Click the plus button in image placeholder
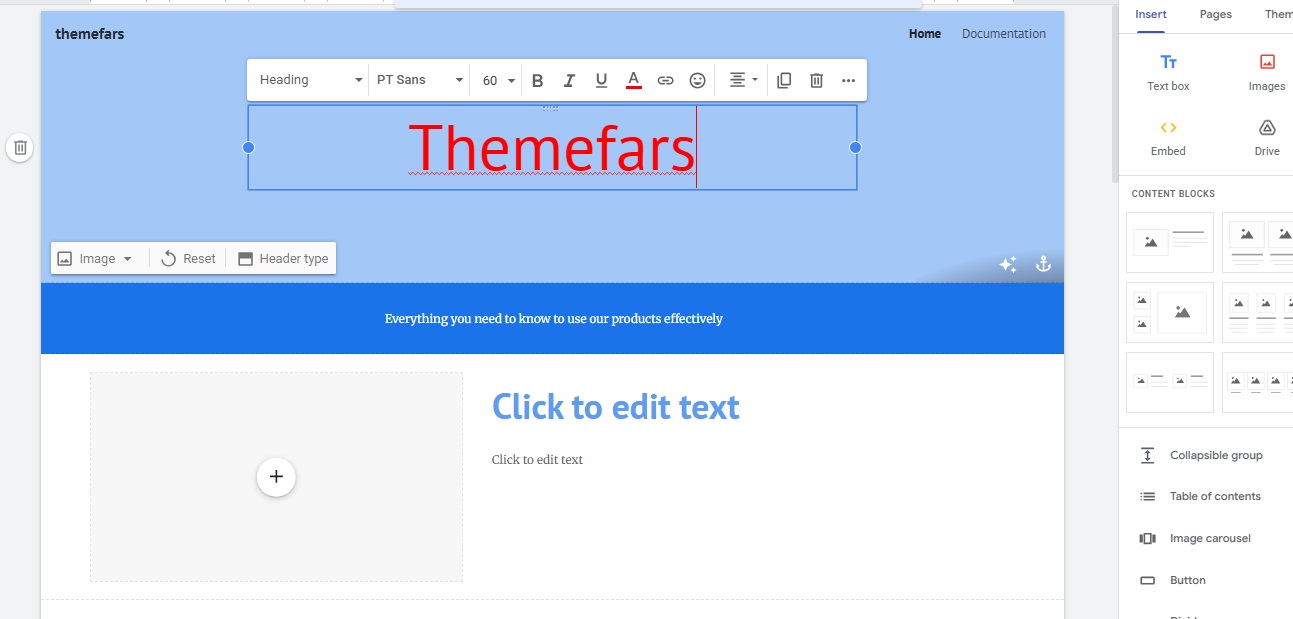 (x=276, y=477)
